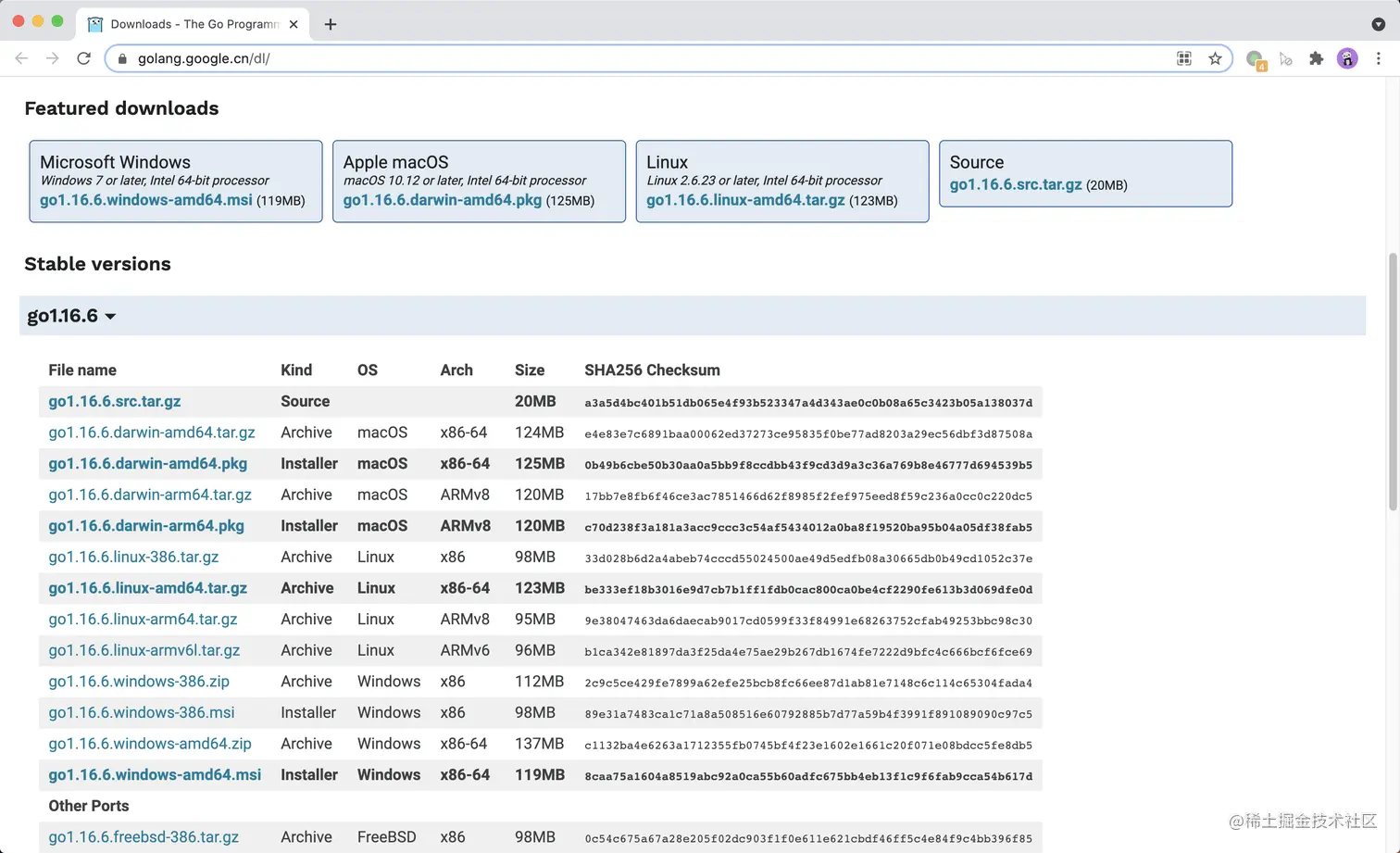Select the Downloads - The Go Programming tab
1400x853 pixels.
point(194,24)
